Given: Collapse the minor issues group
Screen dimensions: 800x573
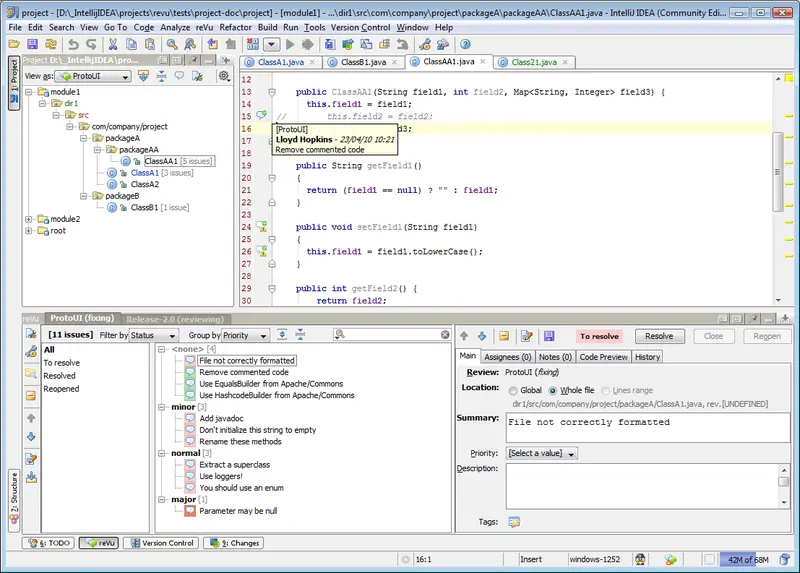Looking at the screenshot, I should click(x=161, y=408).
